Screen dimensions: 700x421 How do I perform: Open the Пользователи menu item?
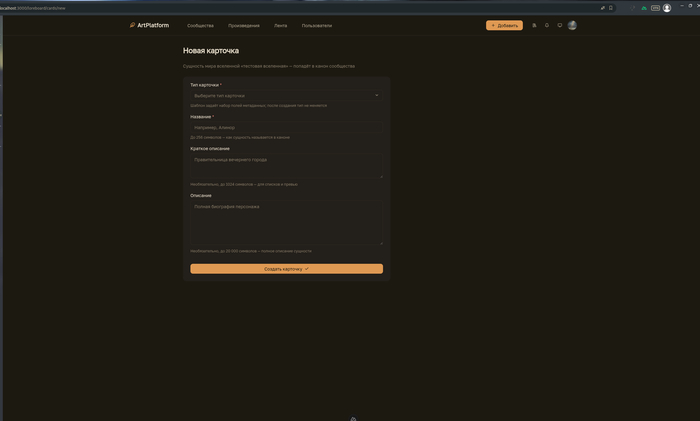[x=317, y=26]
